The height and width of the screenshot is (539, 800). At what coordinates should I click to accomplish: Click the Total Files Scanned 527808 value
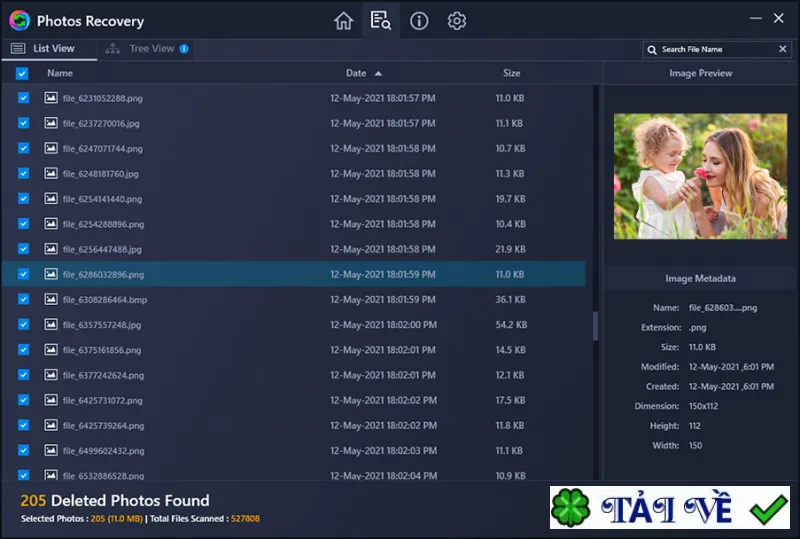click(x=245, y=519)
